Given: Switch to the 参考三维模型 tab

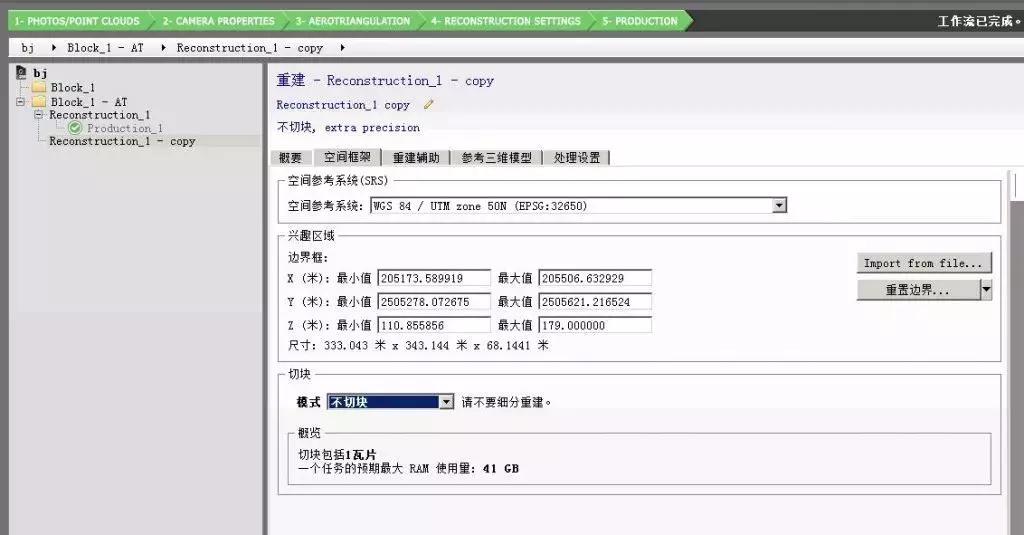Looking at the screenshot, I should [x=496, y=157].
